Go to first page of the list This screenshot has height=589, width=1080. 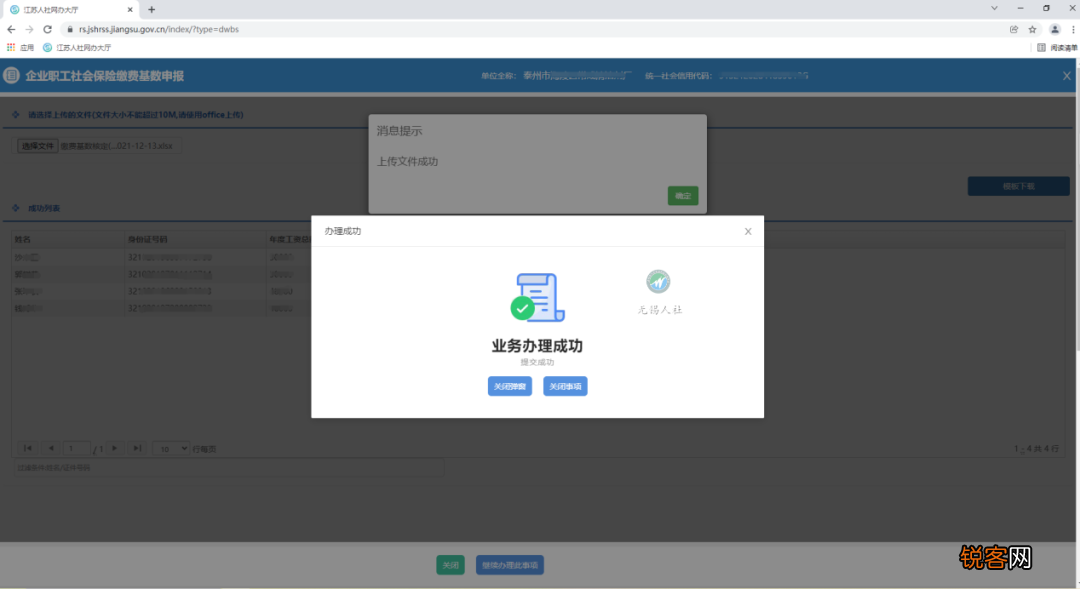pos(27,448)
